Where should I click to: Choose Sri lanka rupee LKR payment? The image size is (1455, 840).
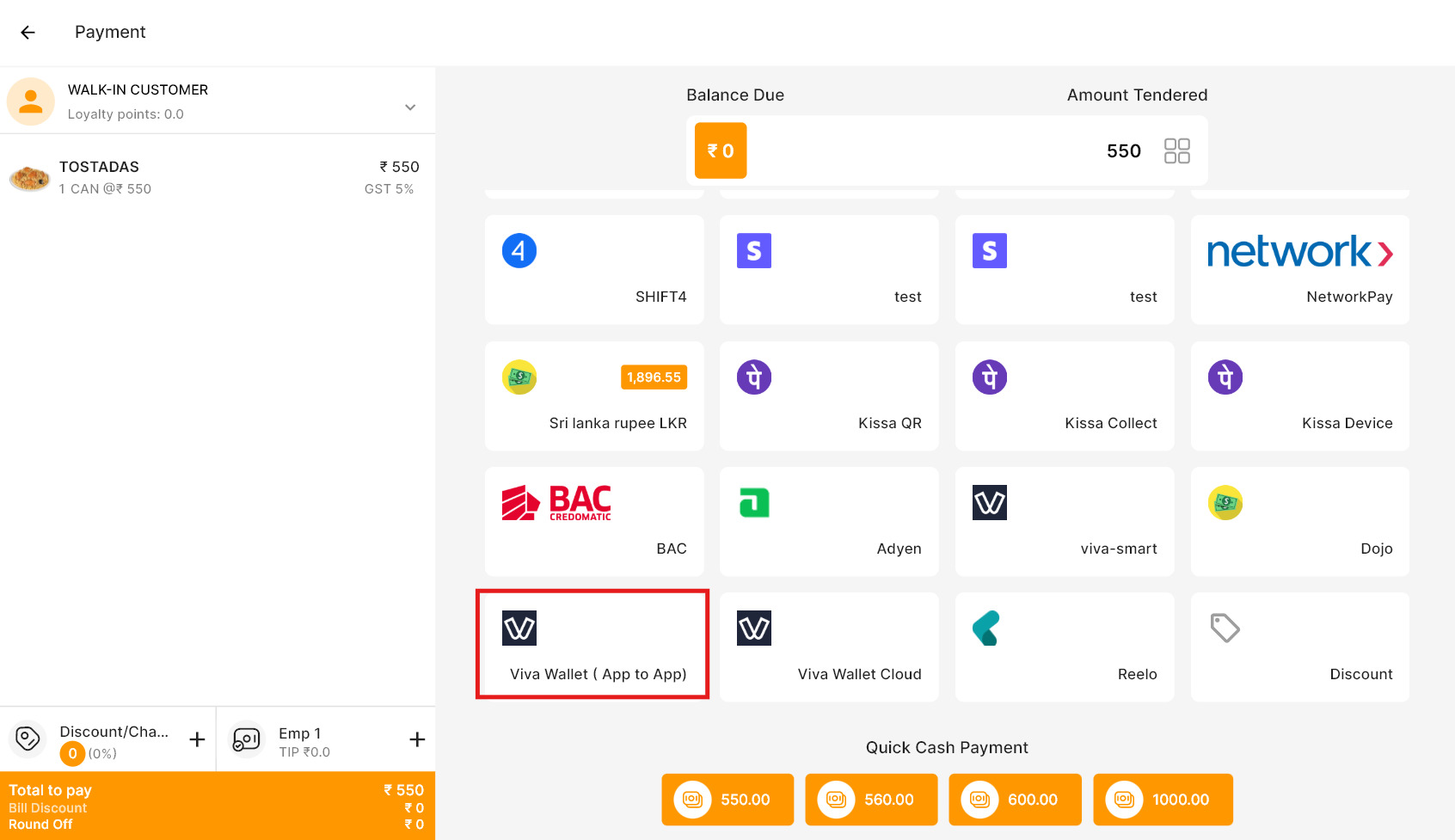[594, 396]
